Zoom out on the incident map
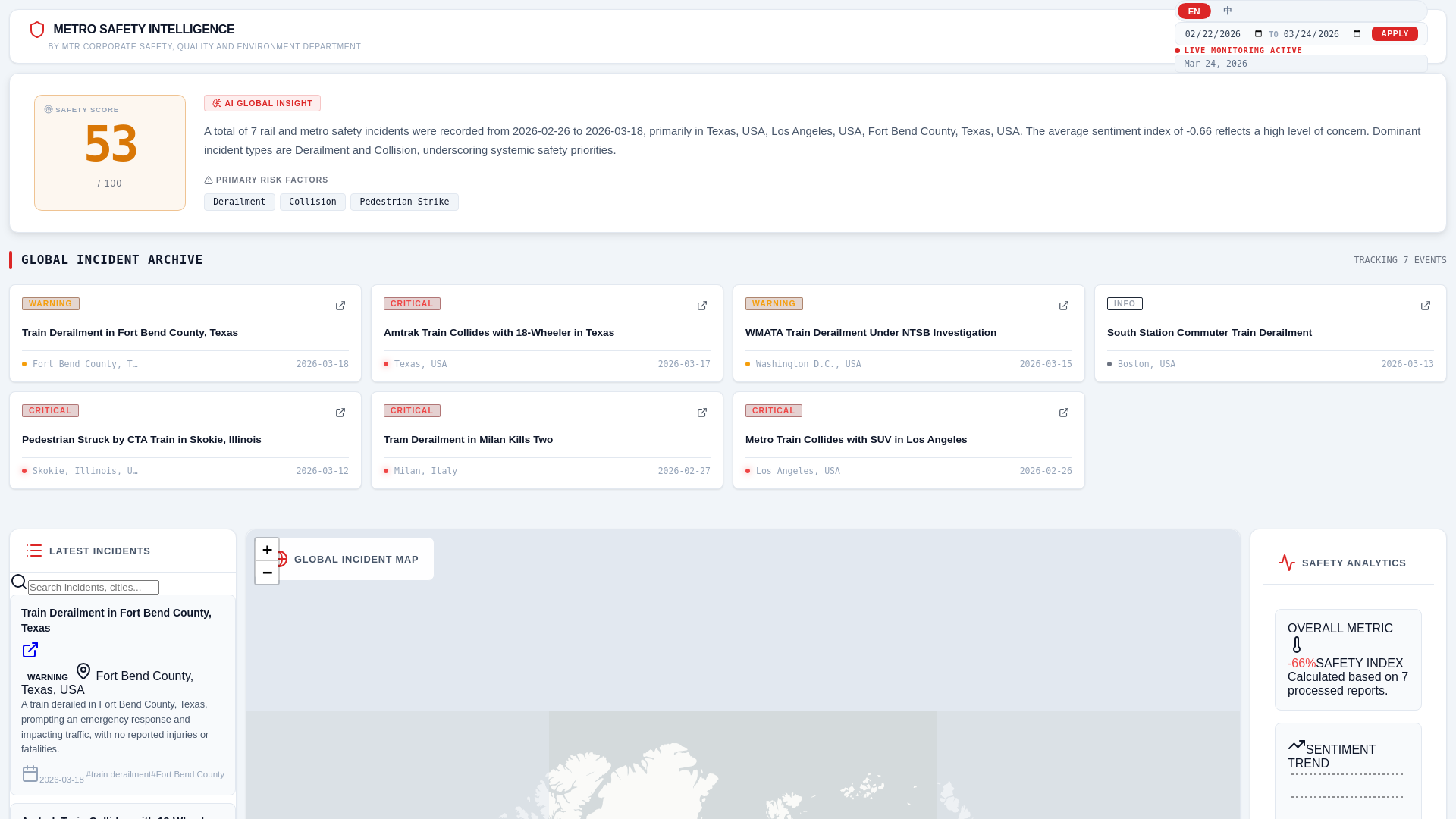This screenshot has width=1456, height=819. 267,573
